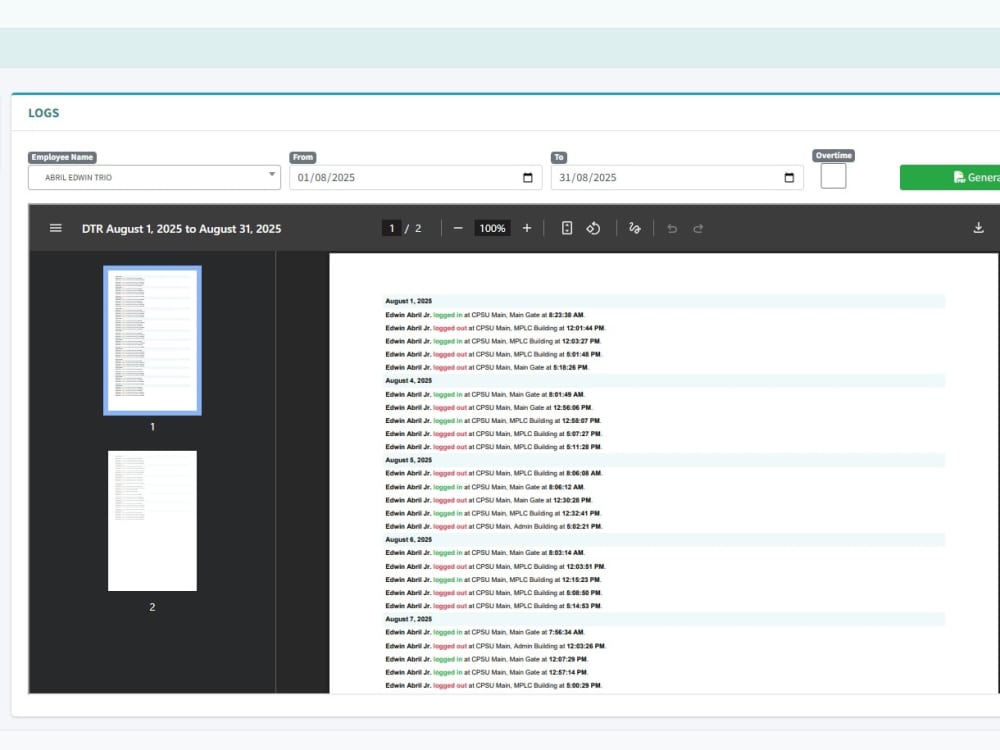Click the PDF title 'DTR August 1, 2025 to August 31, 2025'
Screen dimensions: 1000x750
[181, 228]
